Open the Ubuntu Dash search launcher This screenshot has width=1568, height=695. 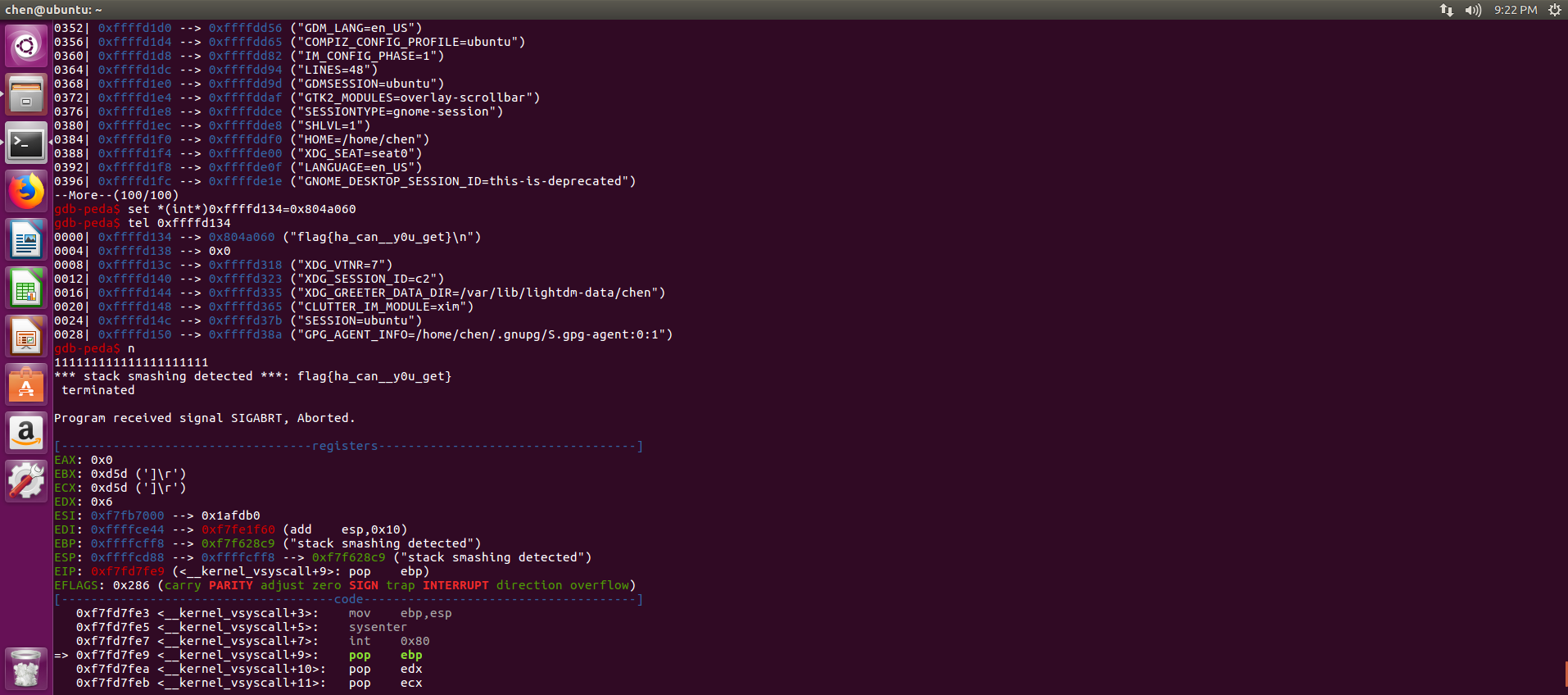26,46
